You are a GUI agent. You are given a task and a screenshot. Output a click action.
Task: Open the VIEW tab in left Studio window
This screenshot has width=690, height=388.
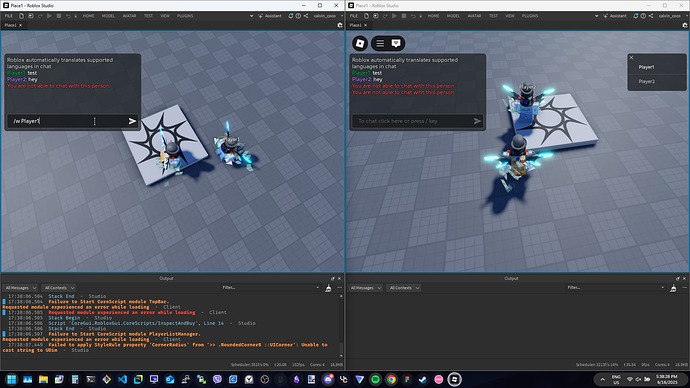165,16
